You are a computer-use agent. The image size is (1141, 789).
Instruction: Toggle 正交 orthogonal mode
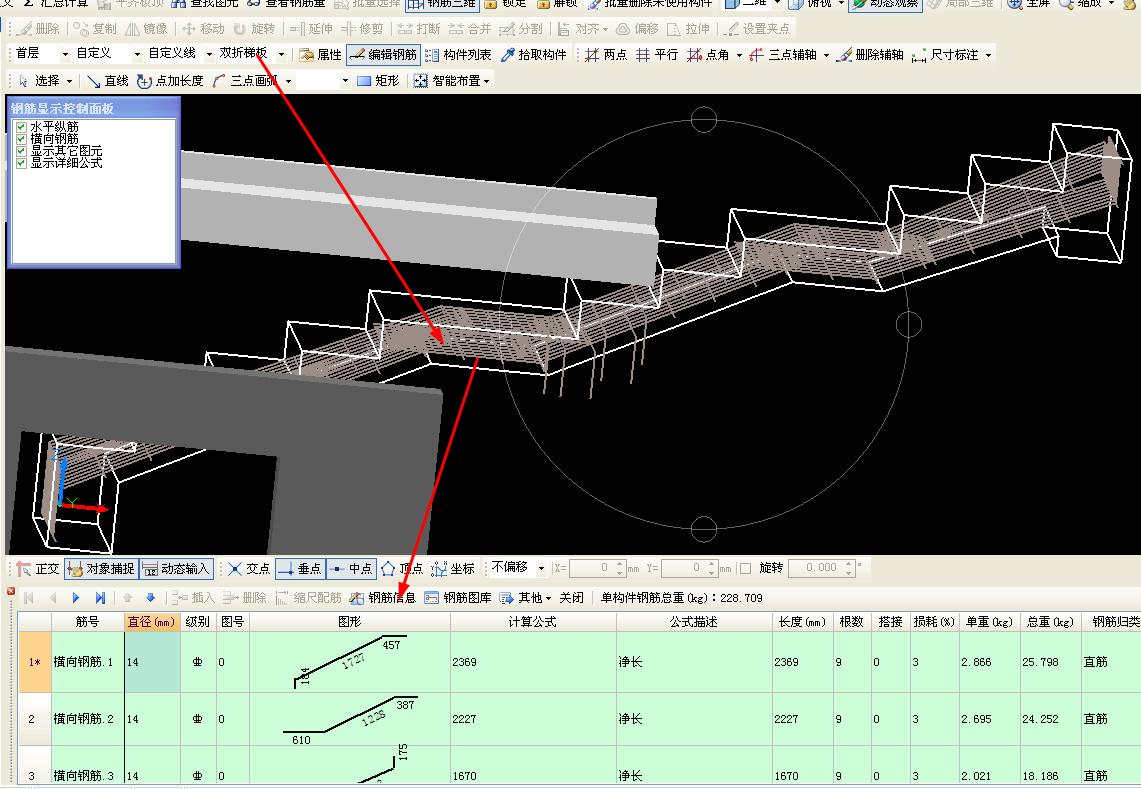tap(38, 568)
